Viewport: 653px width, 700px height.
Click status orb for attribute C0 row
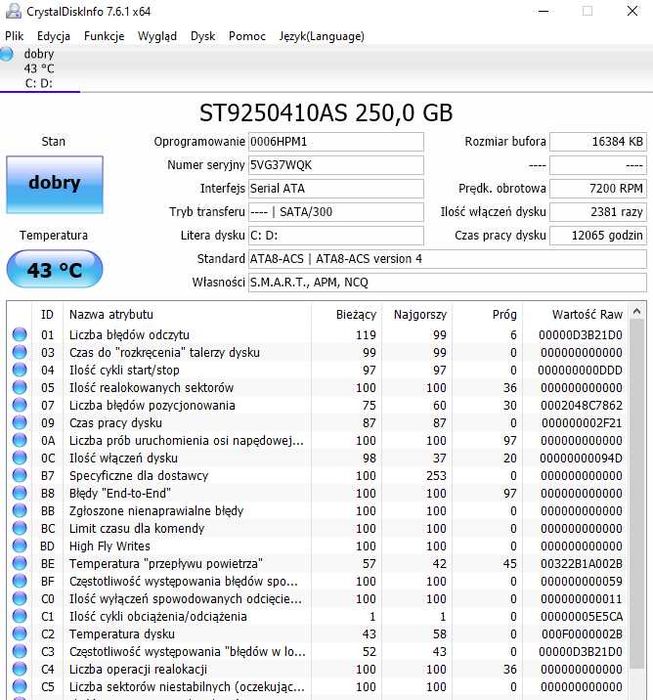click(x=19, y=598)
